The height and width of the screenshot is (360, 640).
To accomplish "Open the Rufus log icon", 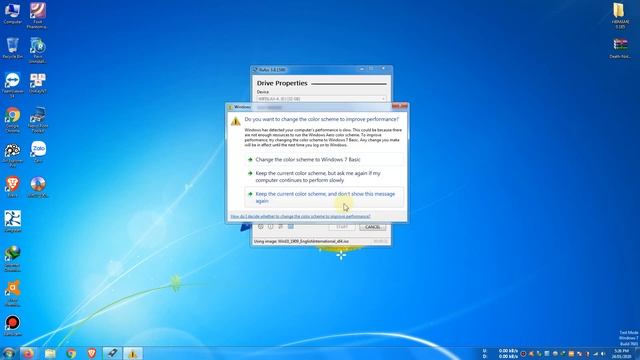I will pyautogui.click(x=291, y=227).
